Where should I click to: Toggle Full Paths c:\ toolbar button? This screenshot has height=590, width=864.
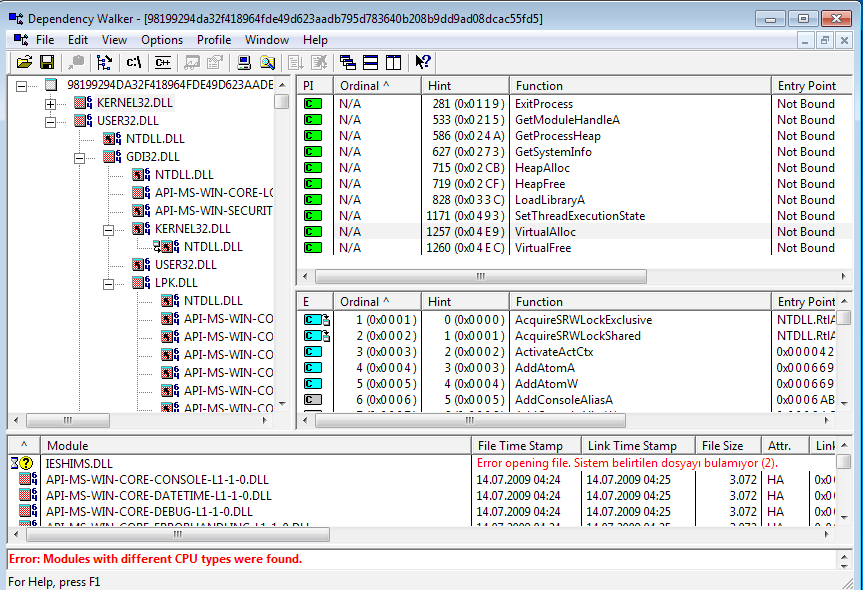tap(134, 62)
